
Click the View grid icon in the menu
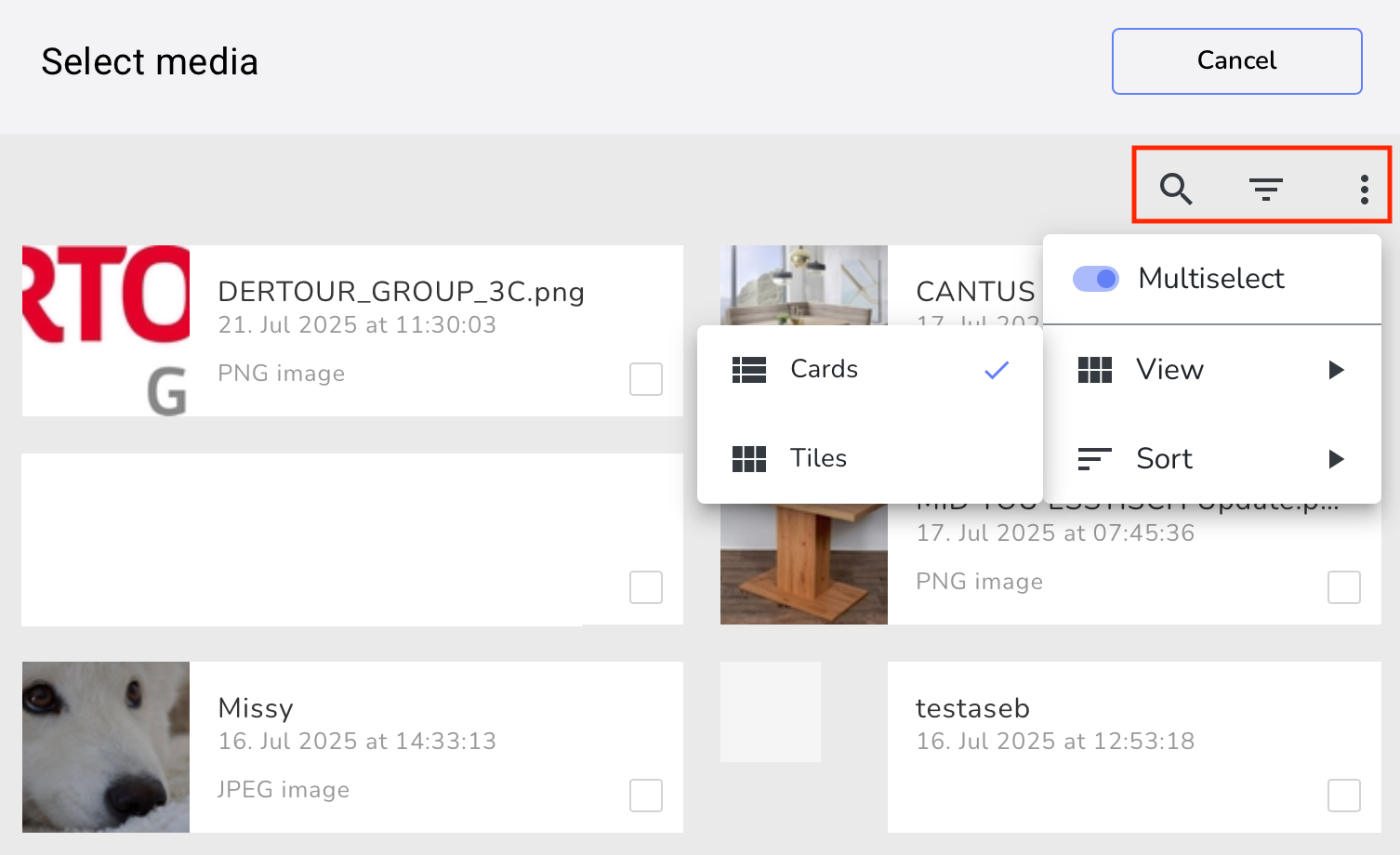coord(1095,369)
